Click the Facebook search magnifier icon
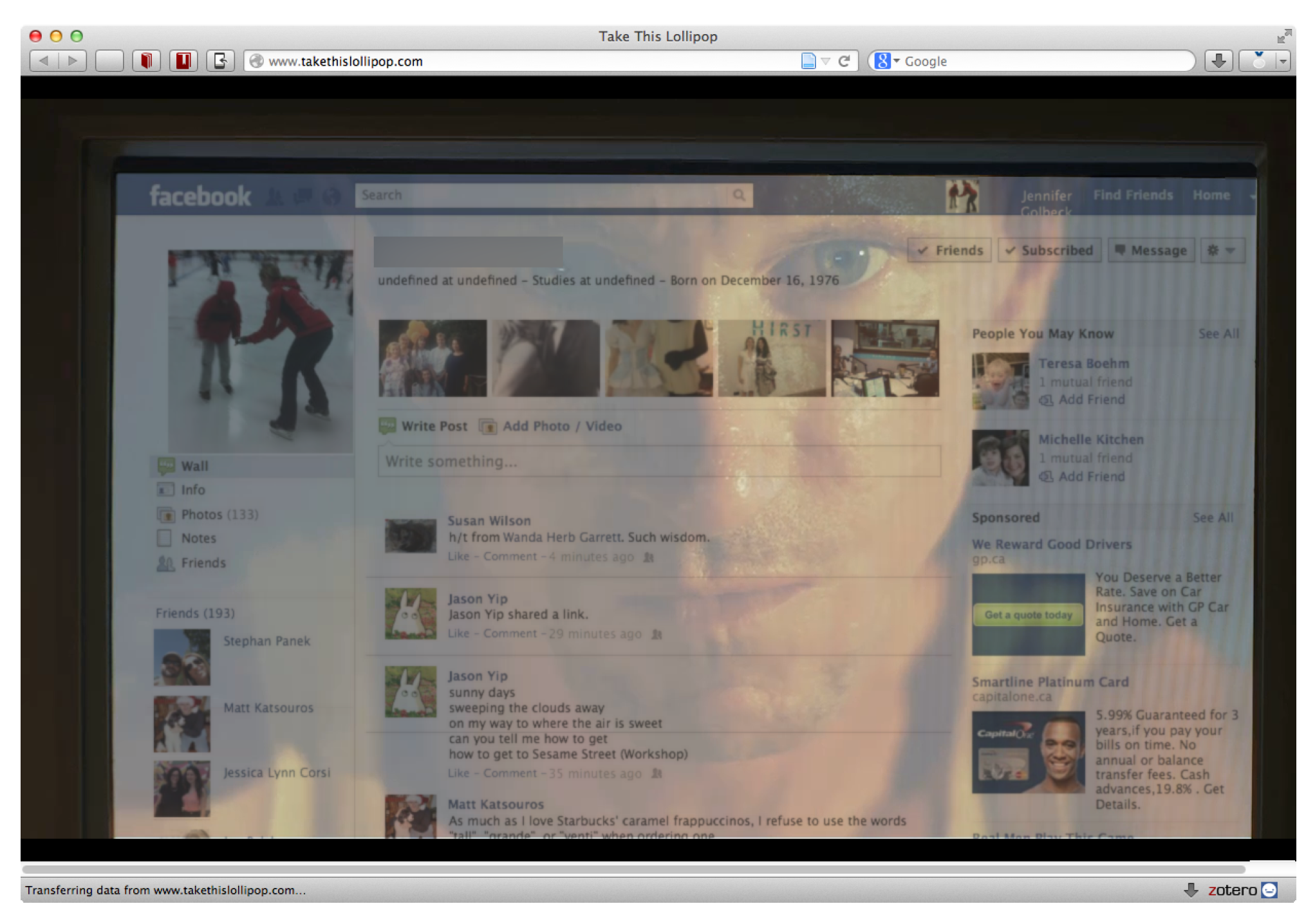Image resolution: width=1315 pixels, height=924 pixels. click(739, 195)
